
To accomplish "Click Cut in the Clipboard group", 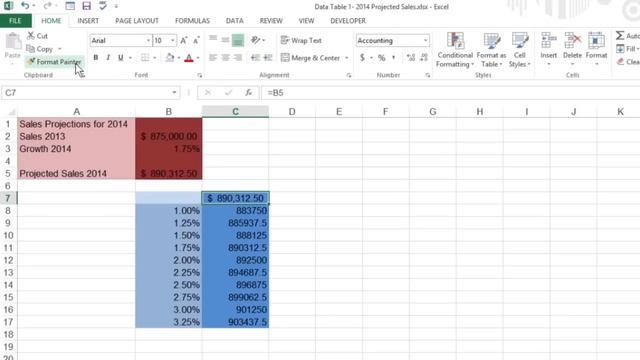I will coord(38,36).
